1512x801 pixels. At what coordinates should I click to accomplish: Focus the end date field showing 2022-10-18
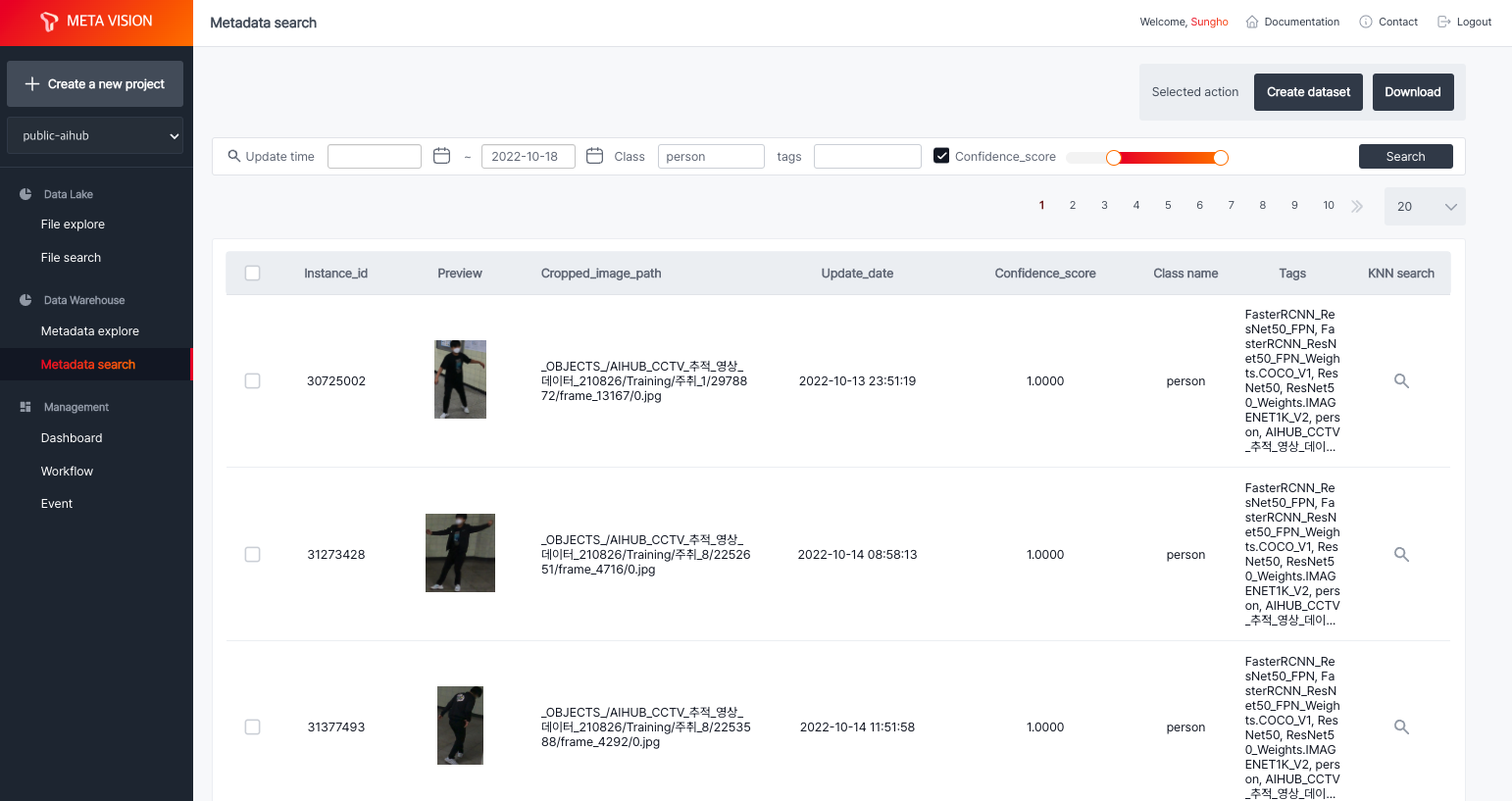click(x=529, y=156)
